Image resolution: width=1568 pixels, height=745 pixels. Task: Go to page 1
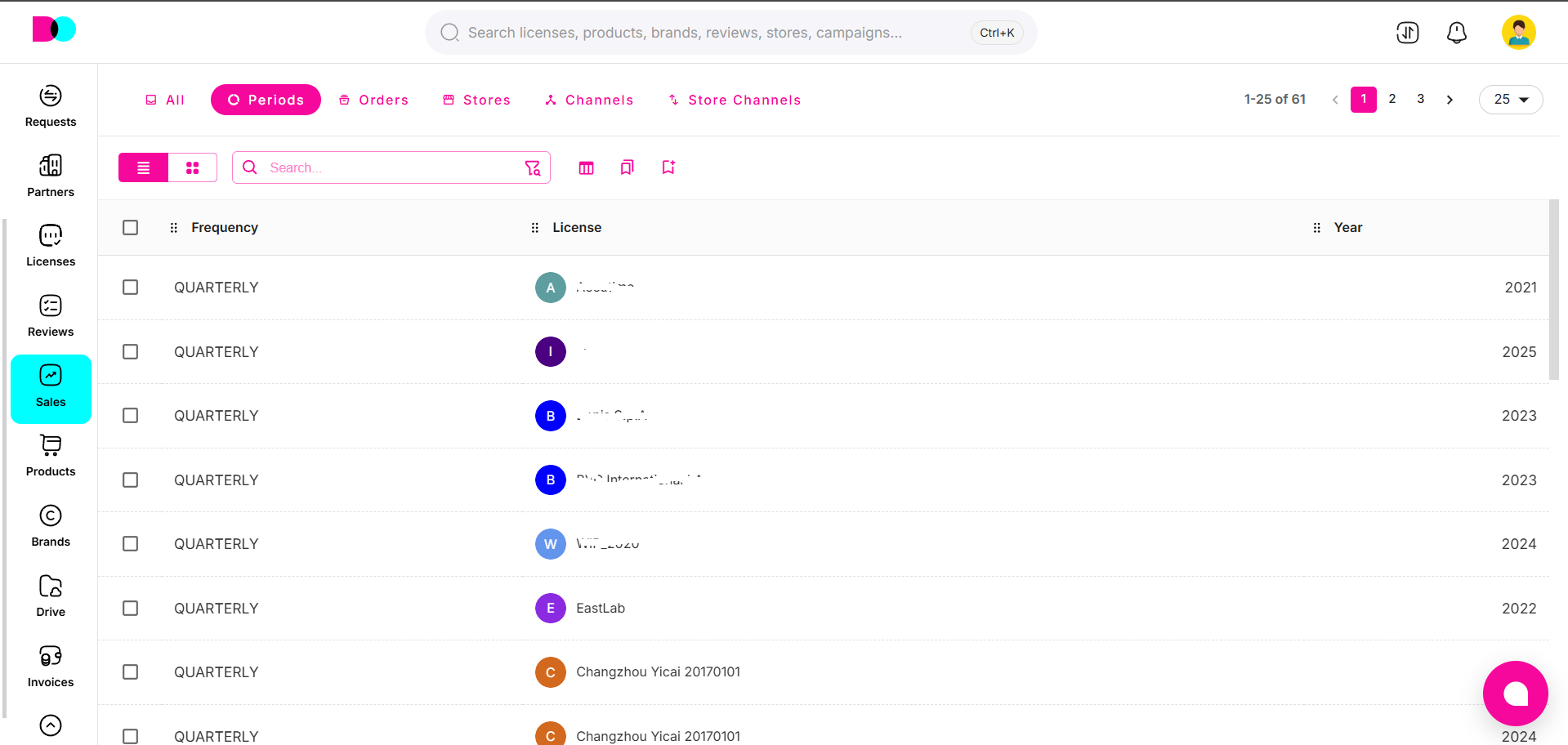point(1364,100)
